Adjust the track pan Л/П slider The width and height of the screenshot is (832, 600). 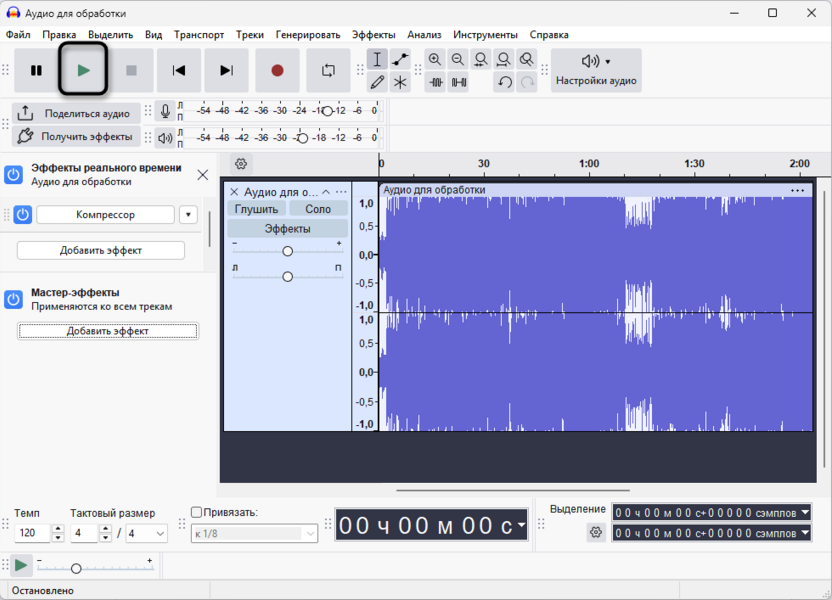pyautogui.click(x=288, y=276)
